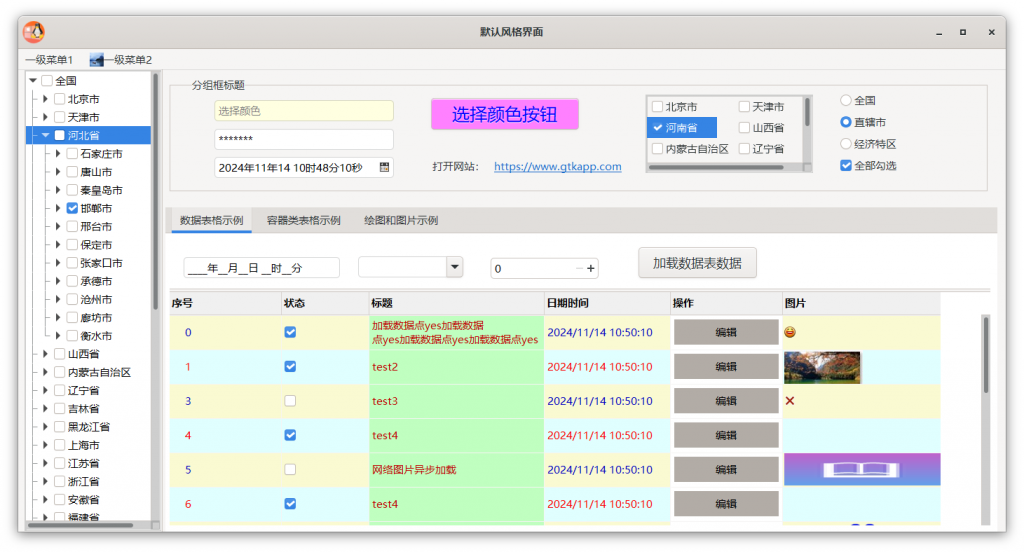
Task: Collapse the 河北省 tree node
Action: pos(45,135)
